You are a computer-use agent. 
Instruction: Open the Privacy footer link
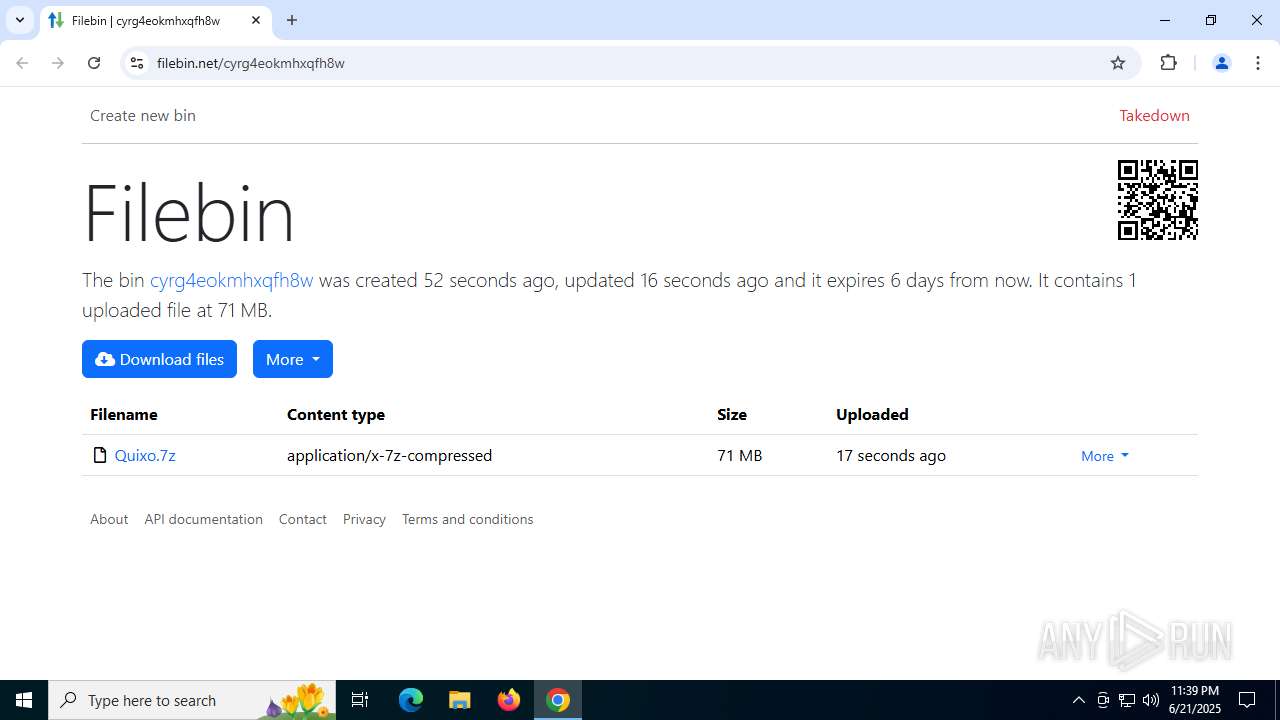click(364, 519)
